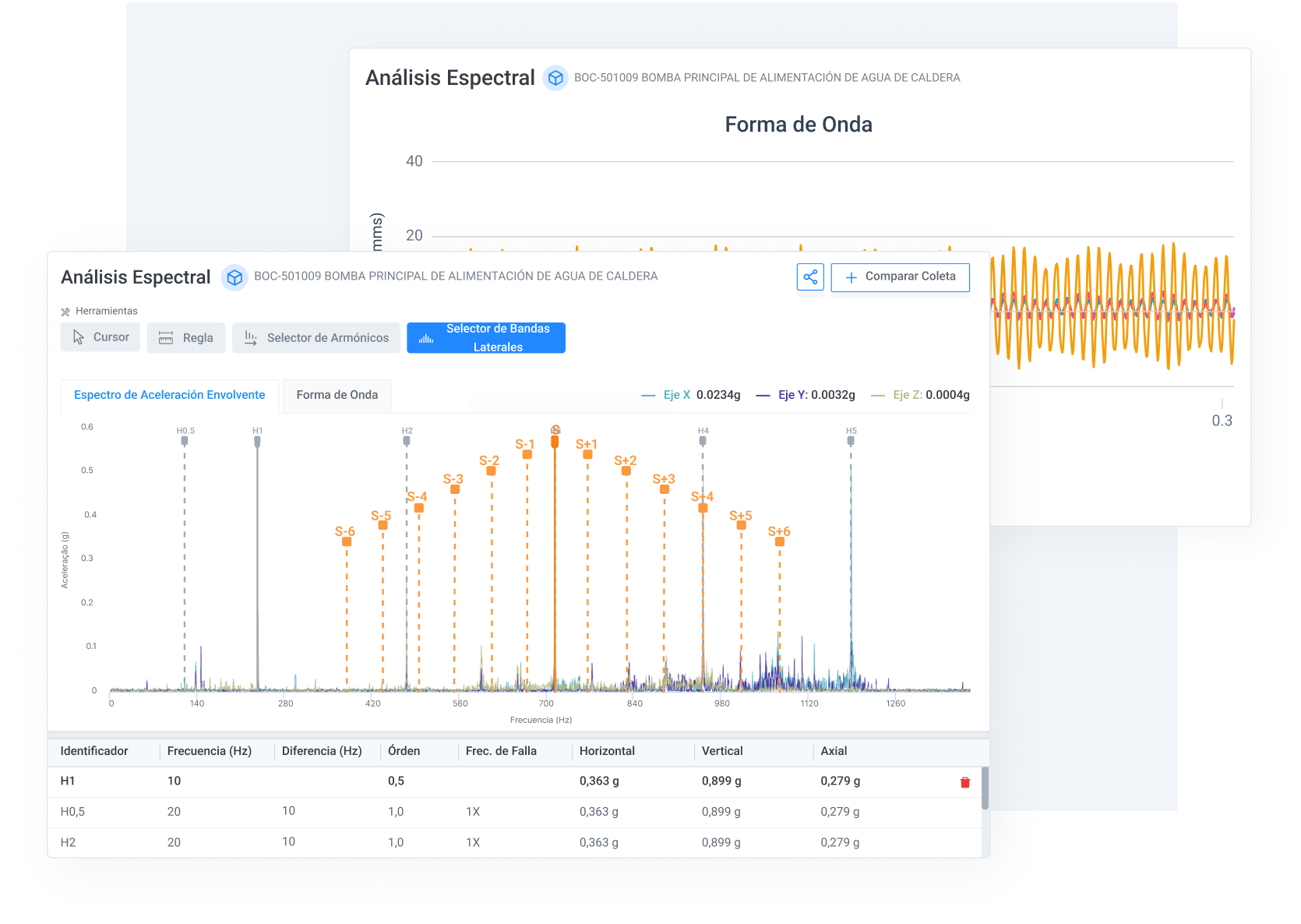Click the H5 harmonic marker handle
1301x924 pixels.
[x=851, y=440]
